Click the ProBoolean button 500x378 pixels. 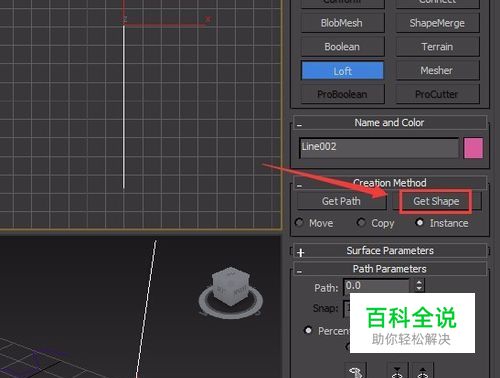(x=342, y=94)
